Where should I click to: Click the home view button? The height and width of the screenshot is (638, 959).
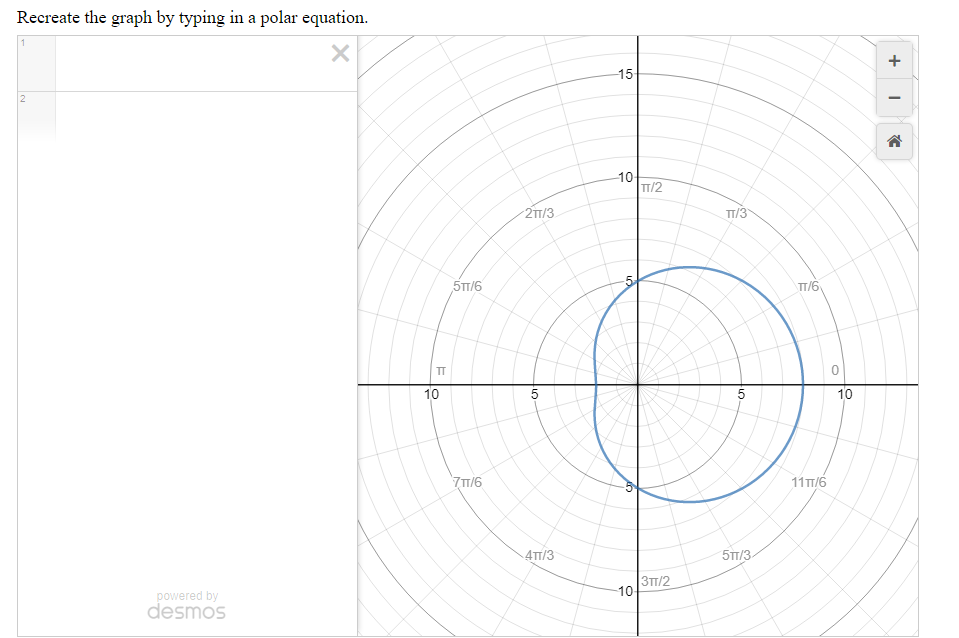pos(893,140)
